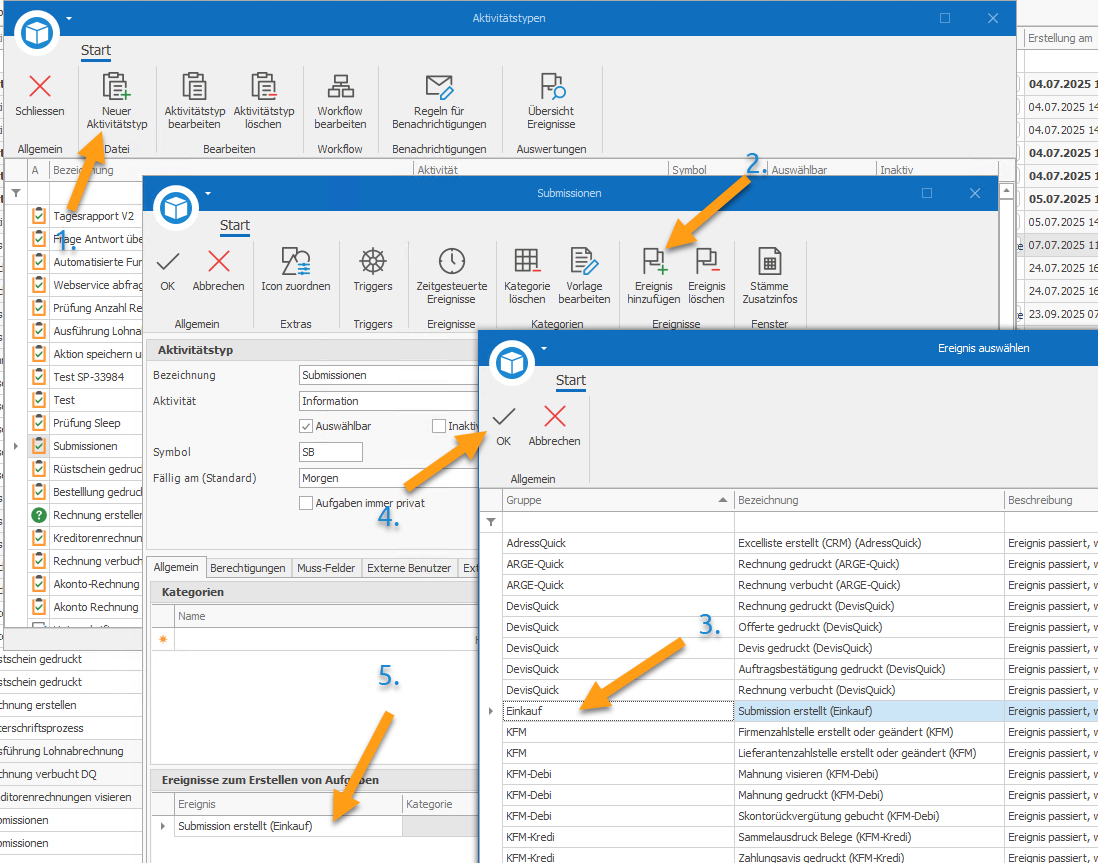The height and width of the screenshot is (863, 1098).
Task: Select Prüfung Sleep activity type
Action: click(x=85, y=423)
